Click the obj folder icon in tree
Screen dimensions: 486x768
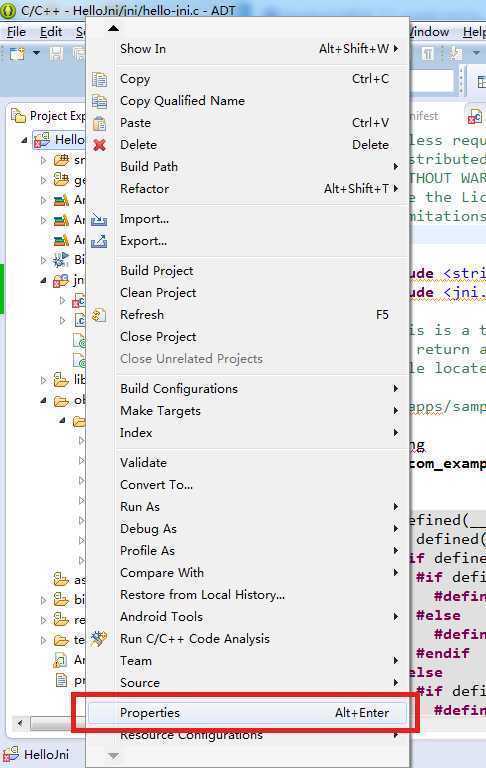61,401
